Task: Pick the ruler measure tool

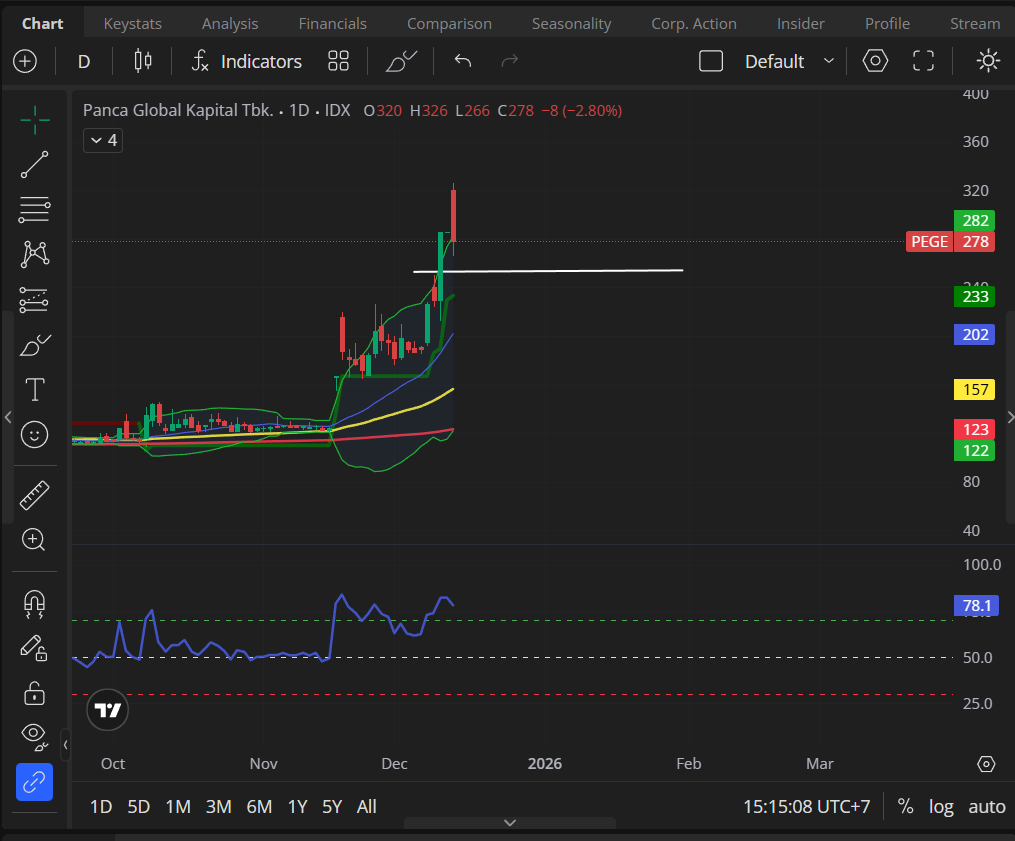Action: click(x=34, y=494)
